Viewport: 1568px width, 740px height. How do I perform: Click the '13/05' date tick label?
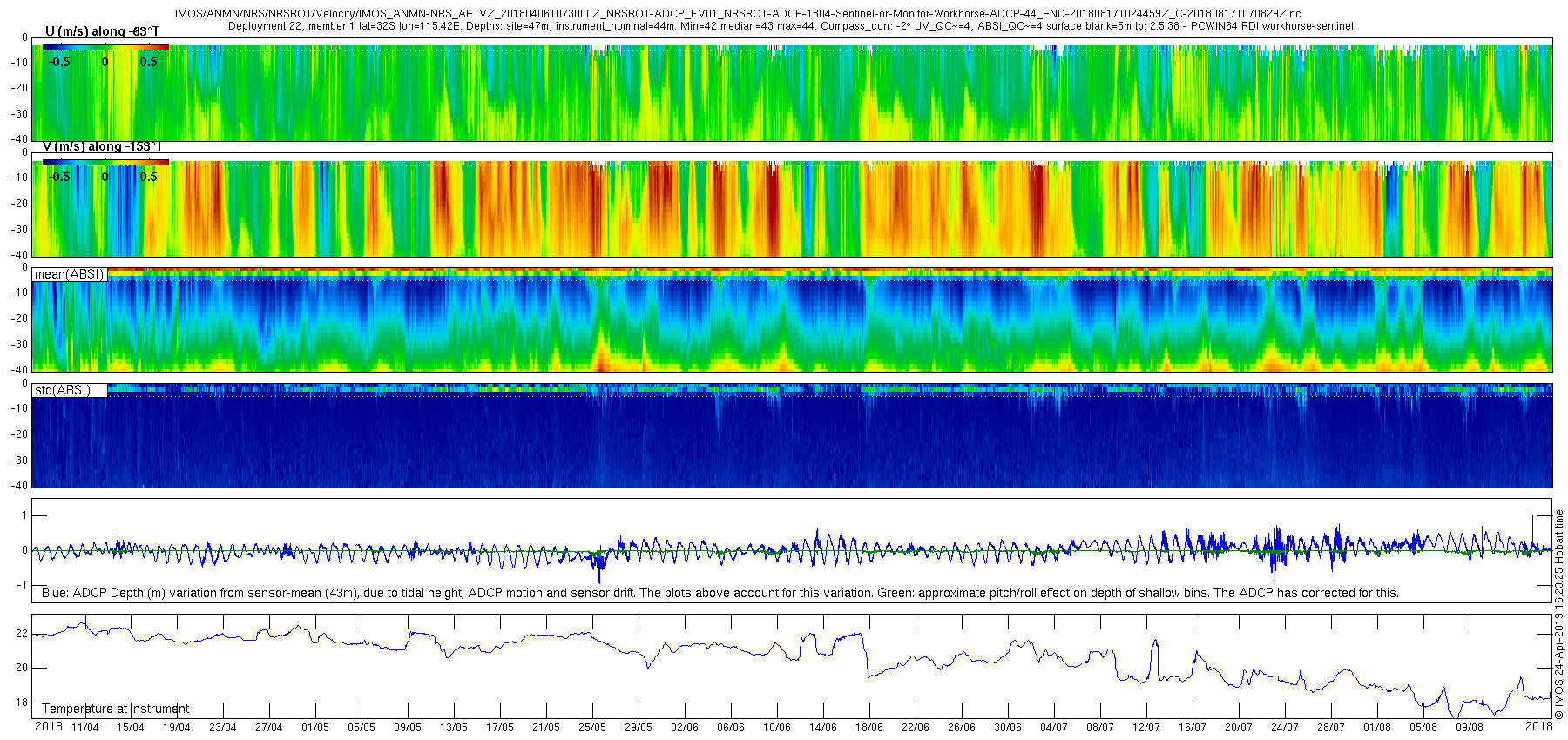click(x=454, y=728)
